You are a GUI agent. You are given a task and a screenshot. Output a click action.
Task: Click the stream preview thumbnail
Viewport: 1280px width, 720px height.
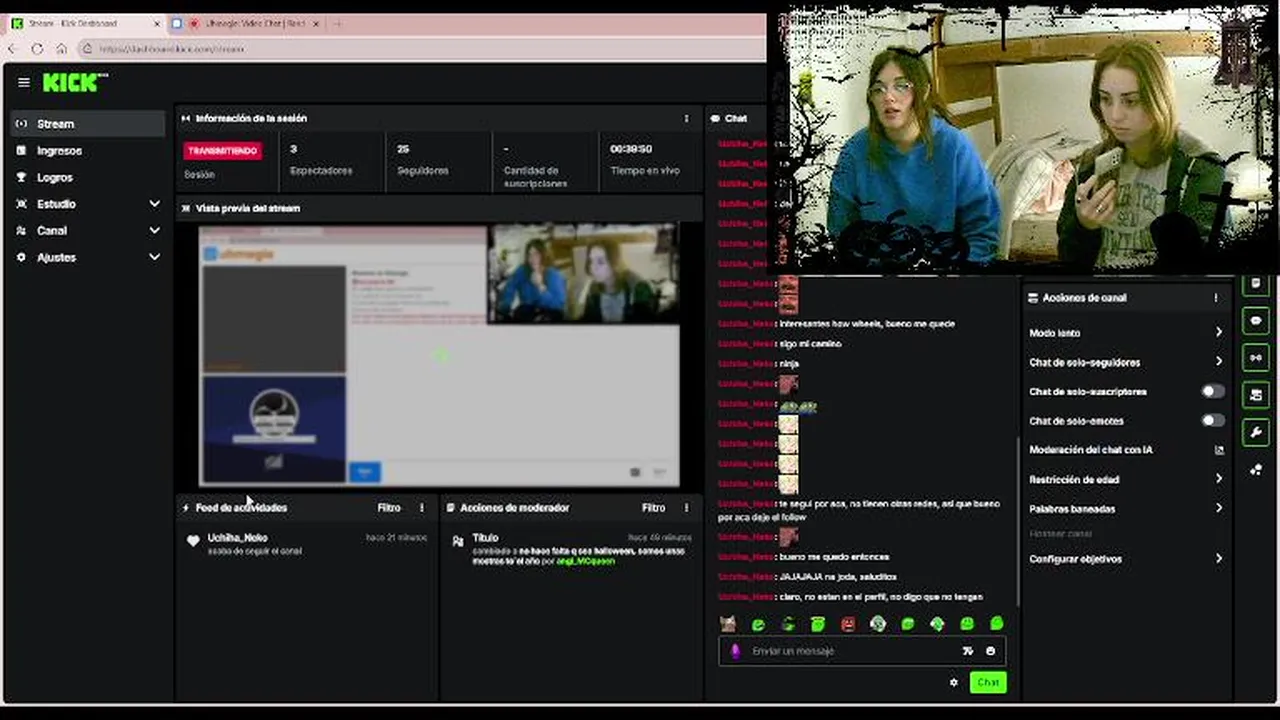(439, 355)
